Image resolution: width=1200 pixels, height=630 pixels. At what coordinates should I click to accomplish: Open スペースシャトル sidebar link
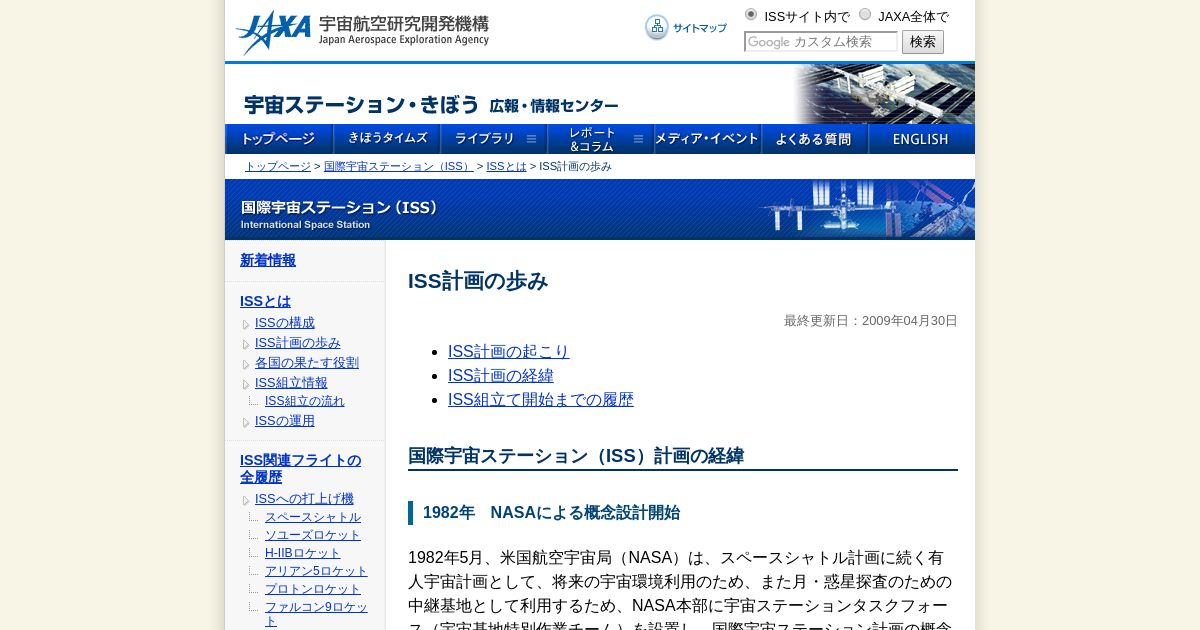pyautogui.click(x=313, y=517)
